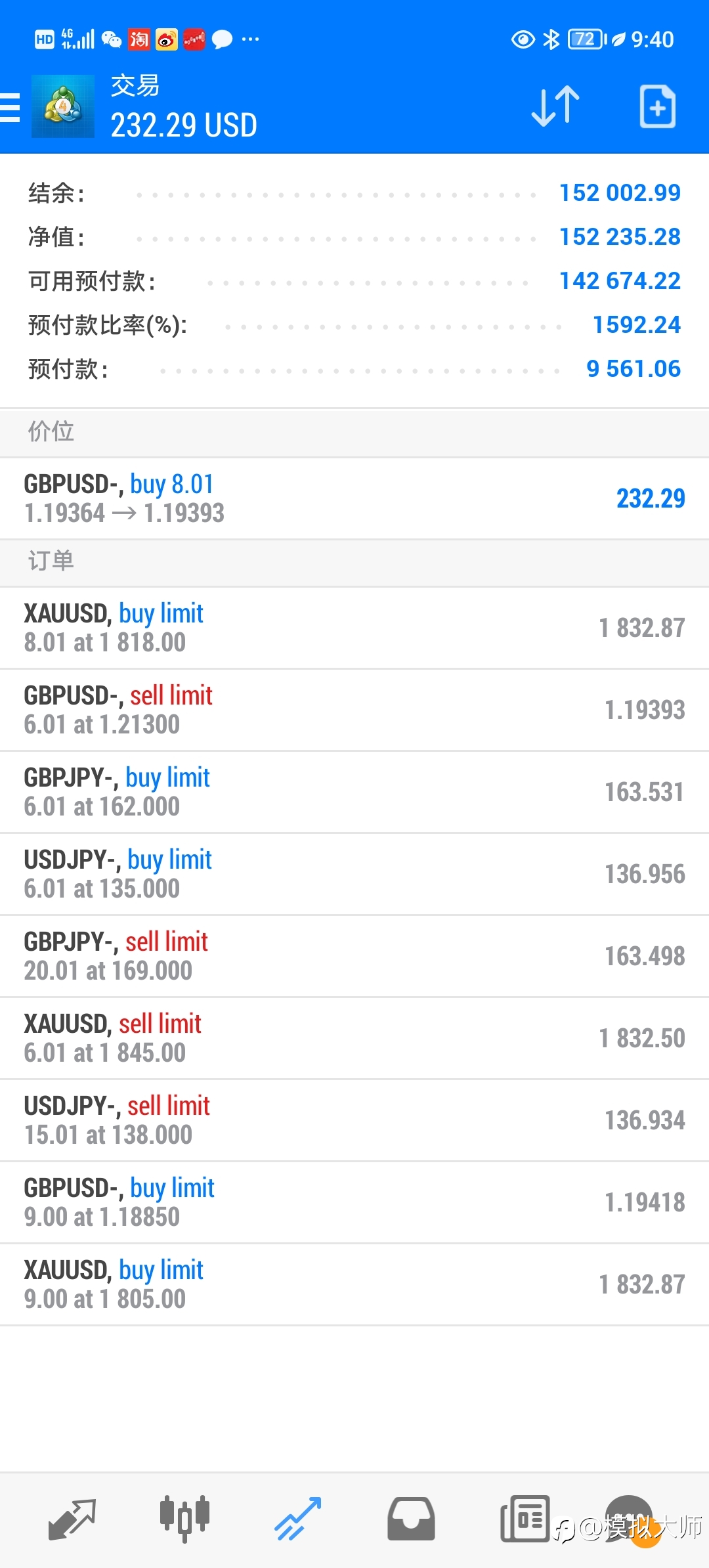Open the hamburger side menu

click(x=10, y=107)
